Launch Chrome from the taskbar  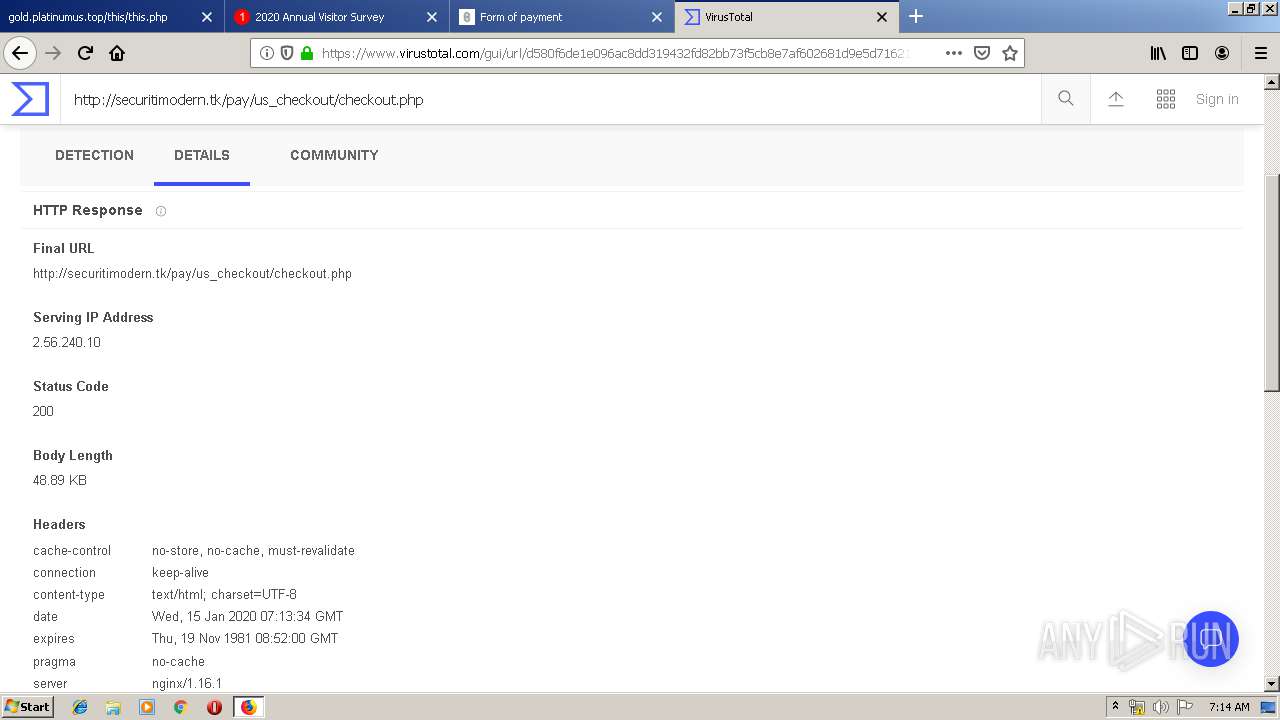click(x=180, y=707)
